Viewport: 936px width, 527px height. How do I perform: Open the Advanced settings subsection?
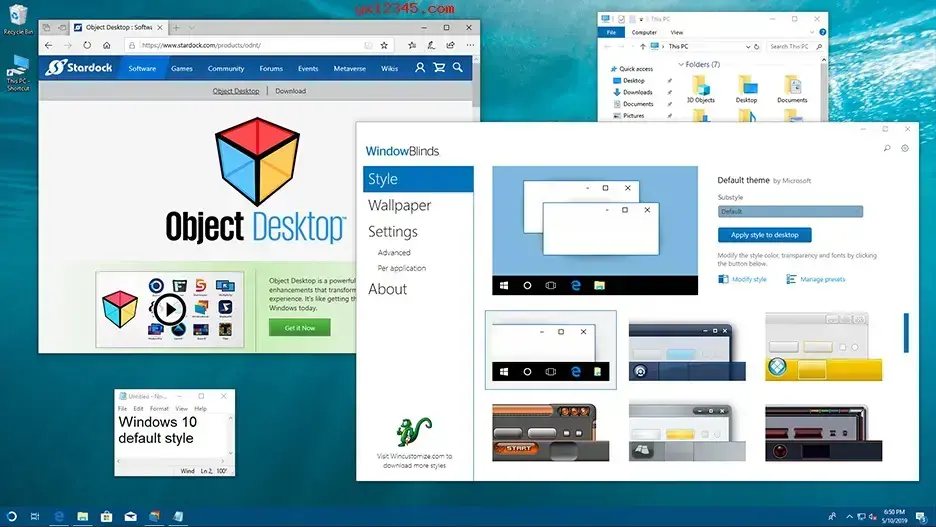coord(394,252)
